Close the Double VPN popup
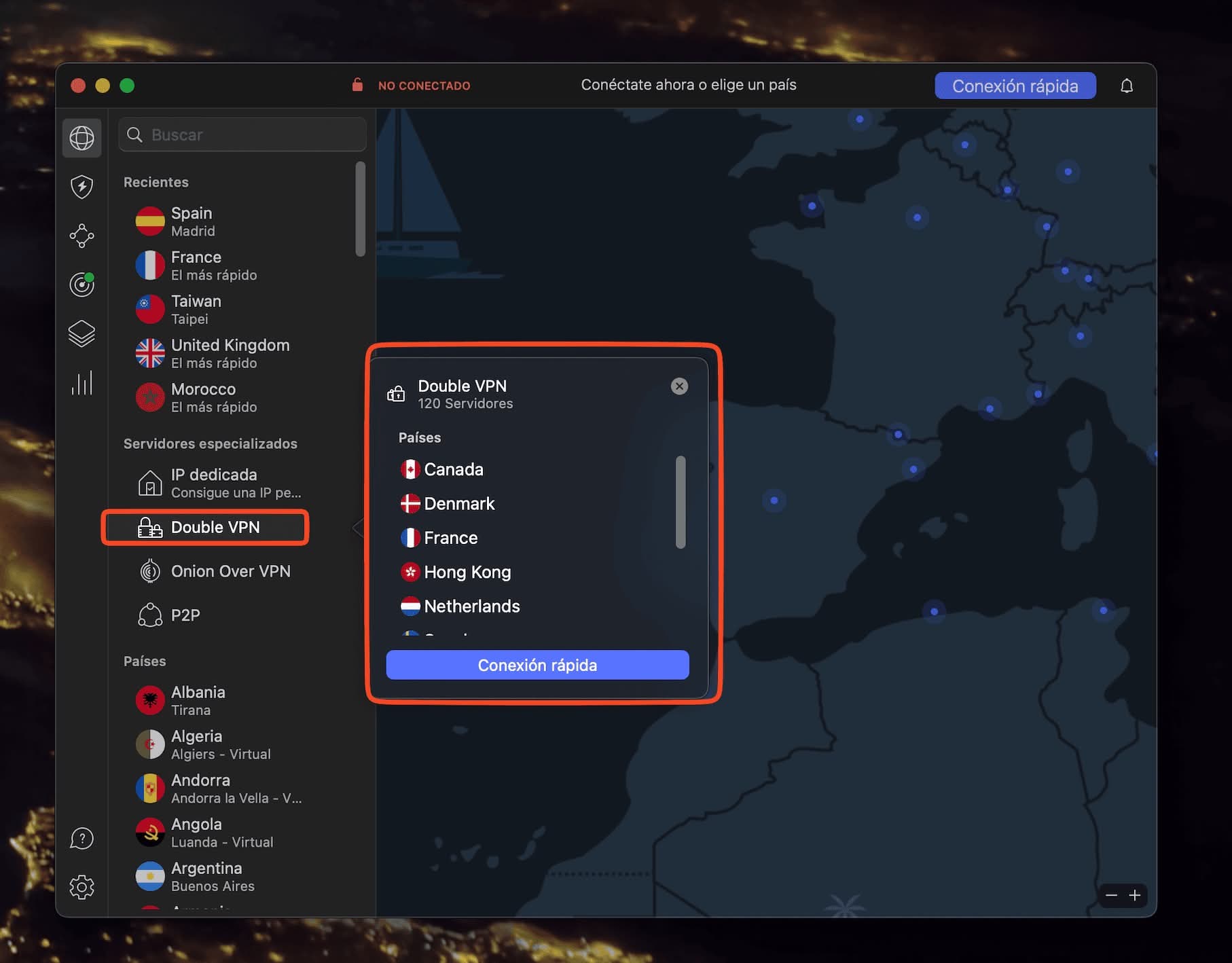 (x=679, y=386)
